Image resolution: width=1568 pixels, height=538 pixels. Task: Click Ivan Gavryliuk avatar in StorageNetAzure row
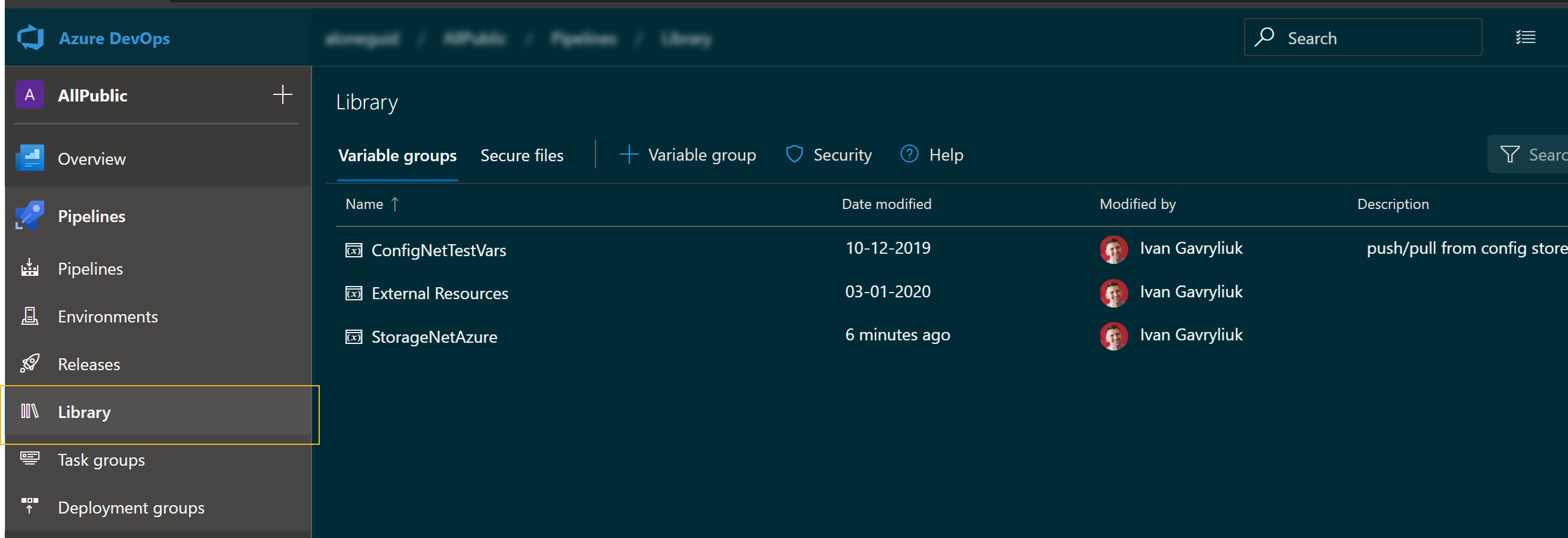[1113, 336]
